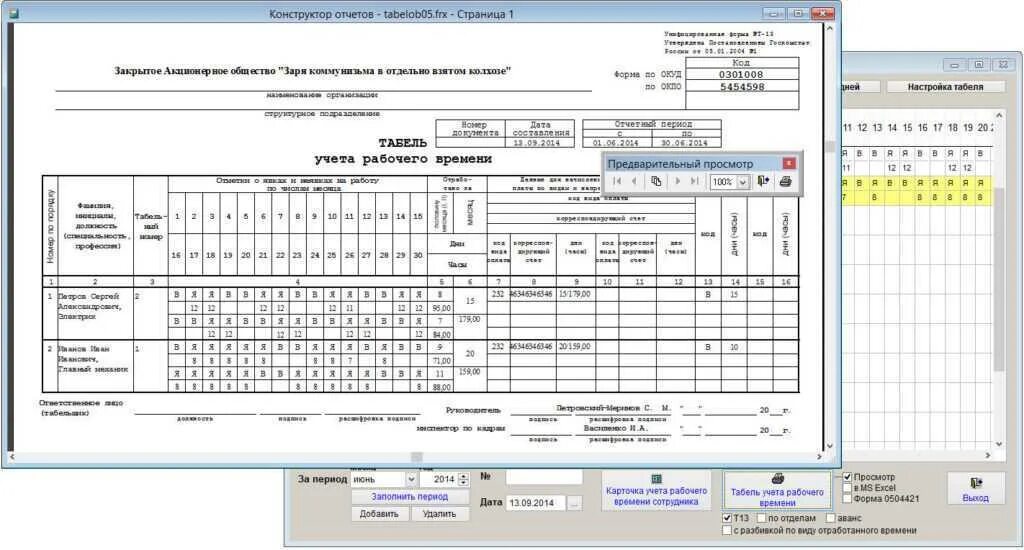The height and width of the screenshot is (550, 1024).
Task: Toggle the Просмотр checkbox
Action: coord(848,477)
